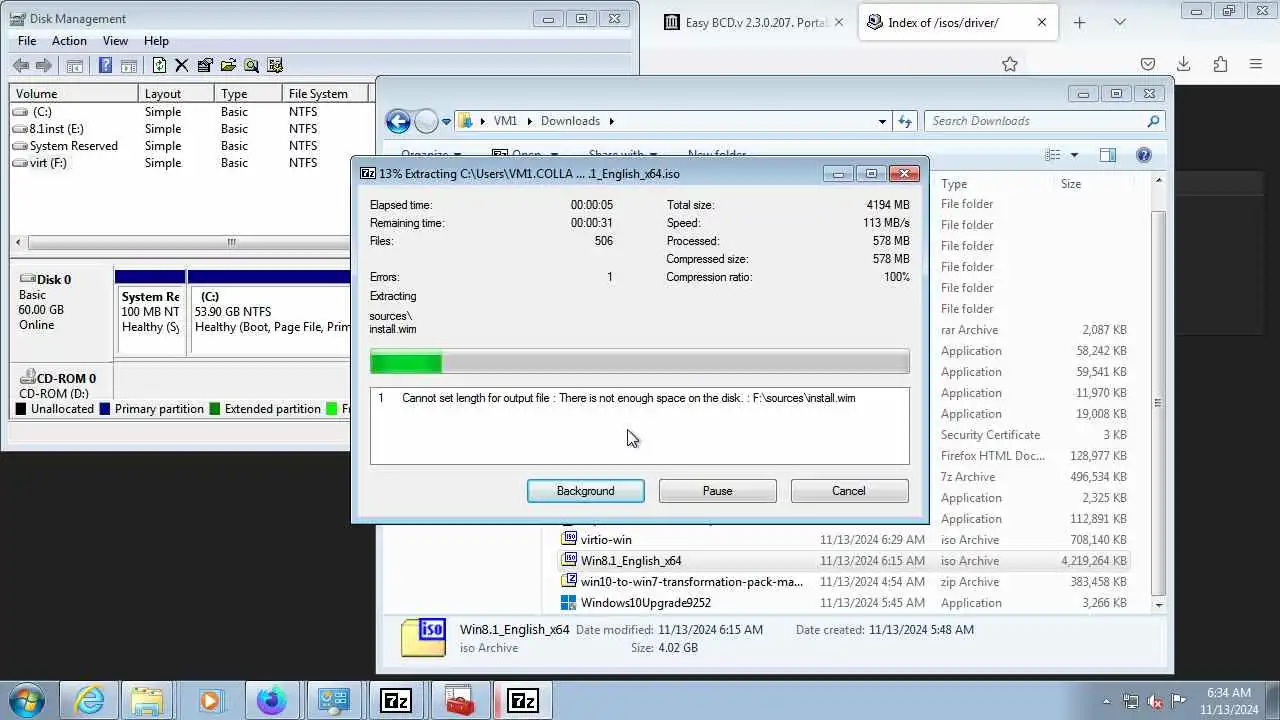Pause the 7-Zip extraction
This screenshot has height=720, width=1280.
point(717,491)
